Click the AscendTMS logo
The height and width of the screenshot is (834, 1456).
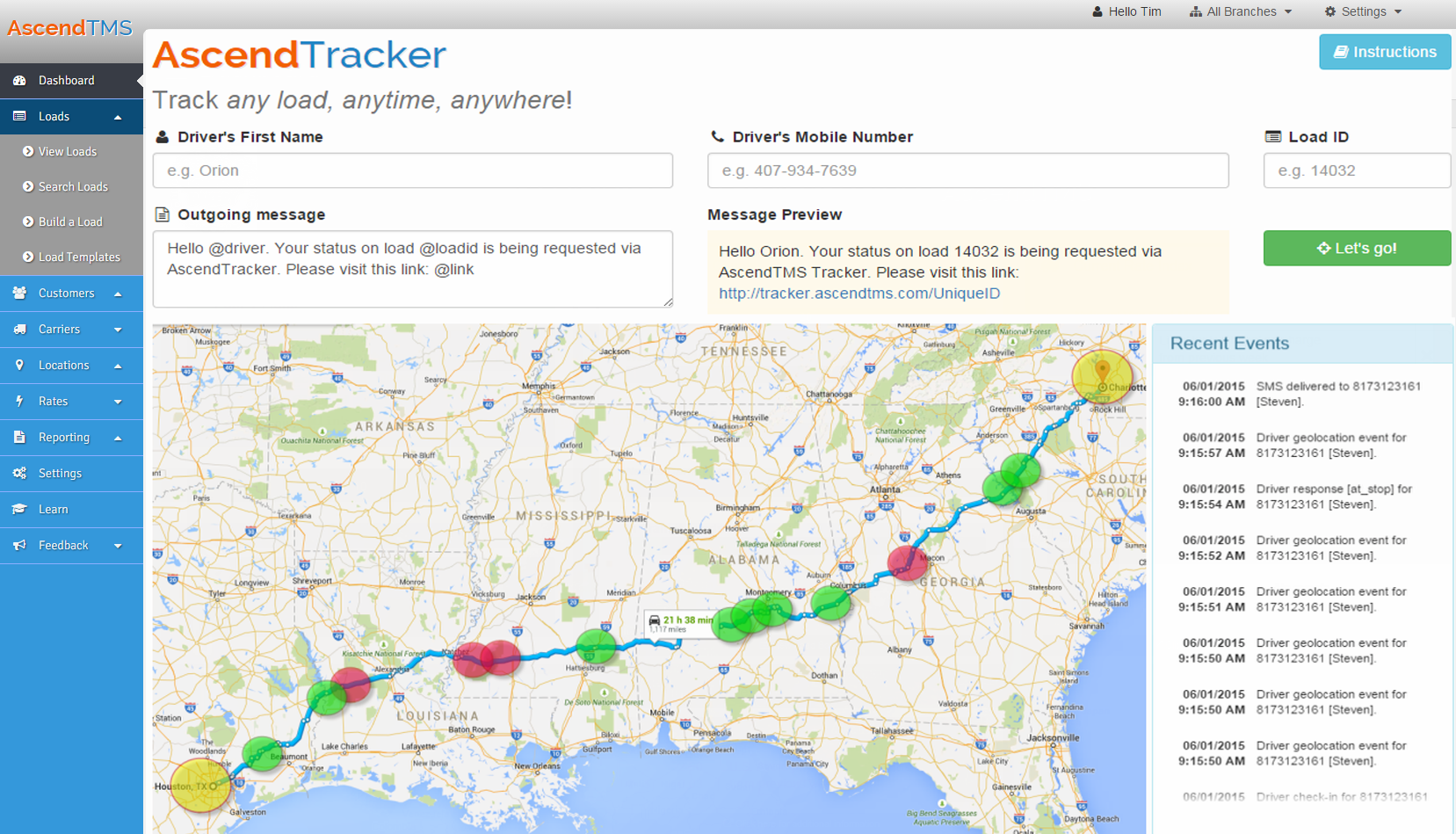pyautogui.click(x=70, y=28)
